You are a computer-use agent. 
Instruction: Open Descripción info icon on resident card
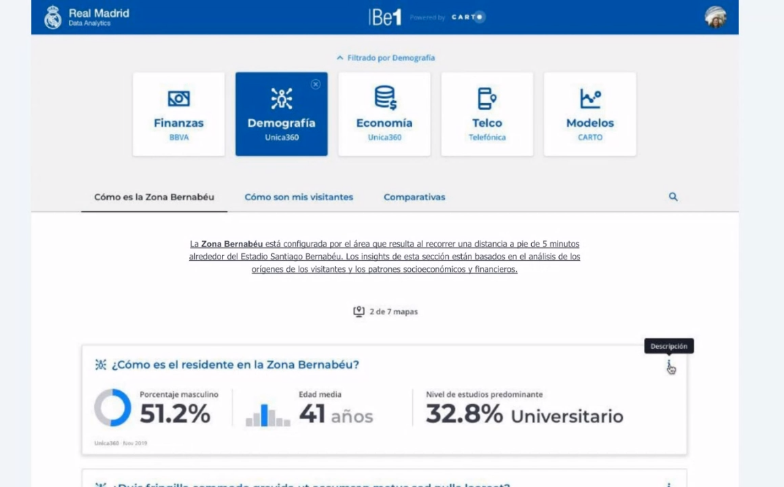[x=669, y=366]
